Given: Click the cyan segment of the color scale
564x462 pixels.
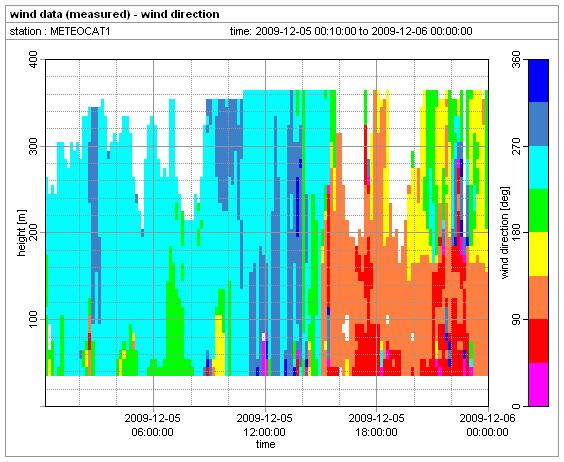Looking at the screenshot, I should click(x=538, y=168).
